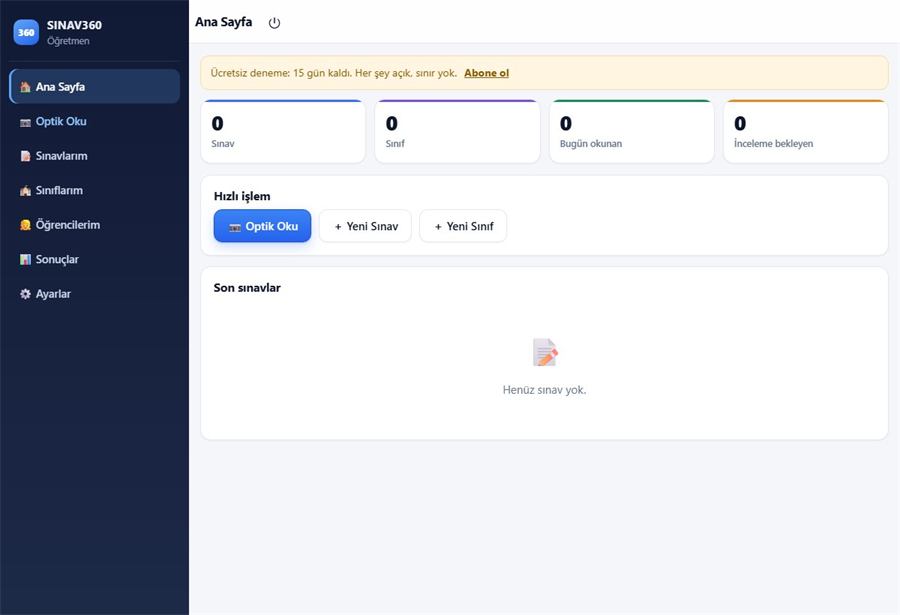Viewport: 900px width, 615px height.
Task: Add a new class with Yeni Sınıf
Action: (463, 226)
